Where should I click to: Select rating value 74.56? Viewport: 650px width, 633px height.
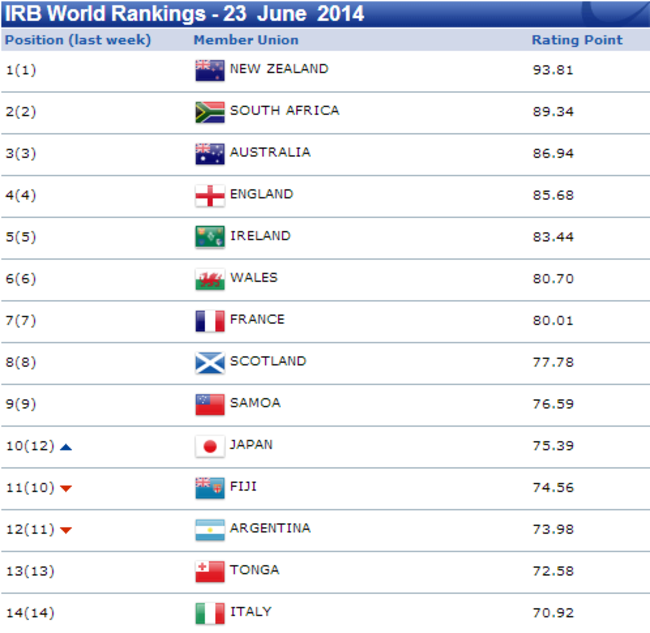(553, 487)
